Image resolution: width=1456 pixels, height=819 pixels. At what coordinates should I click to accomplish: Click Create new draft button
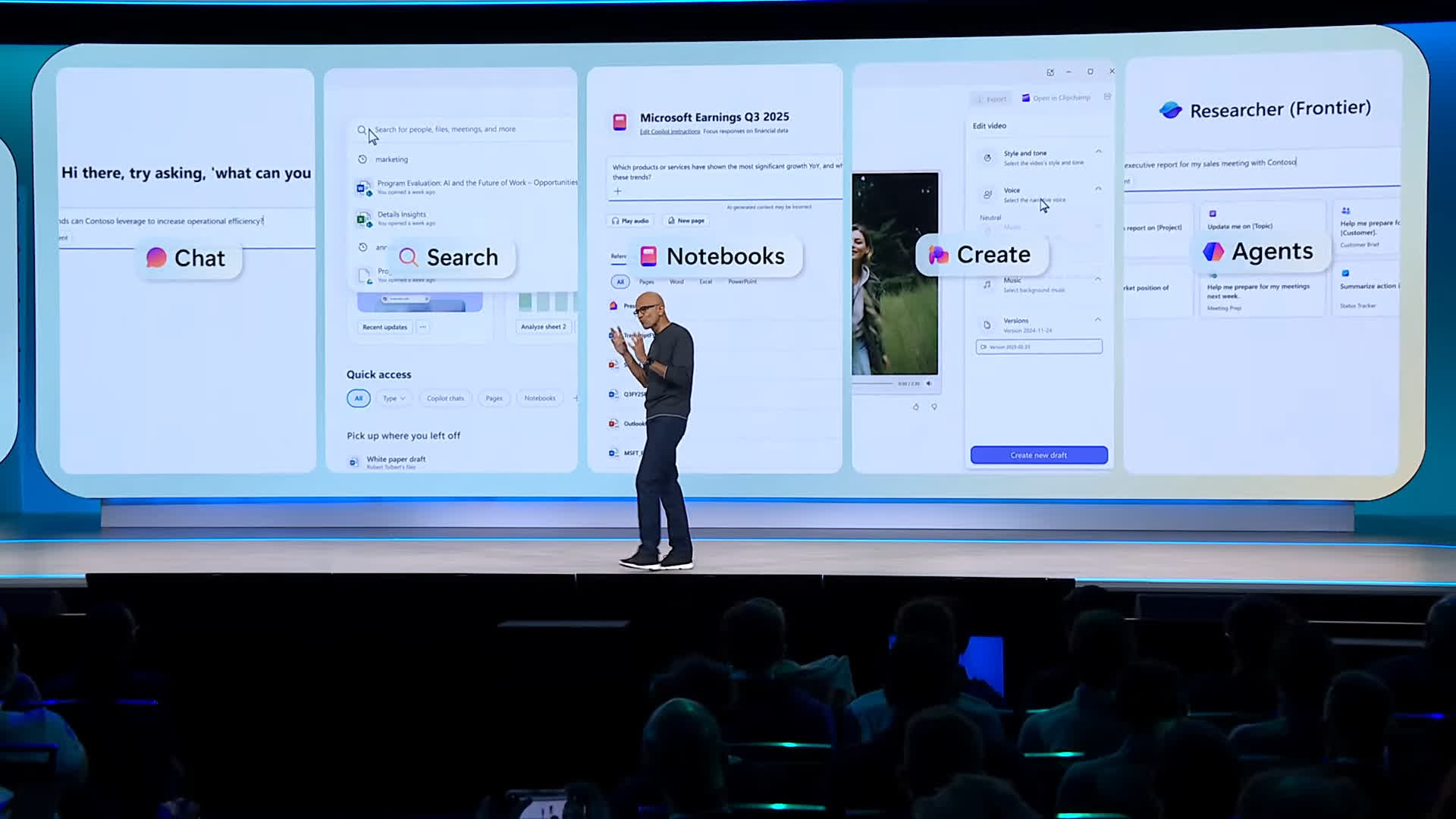tap(1038, 455)
